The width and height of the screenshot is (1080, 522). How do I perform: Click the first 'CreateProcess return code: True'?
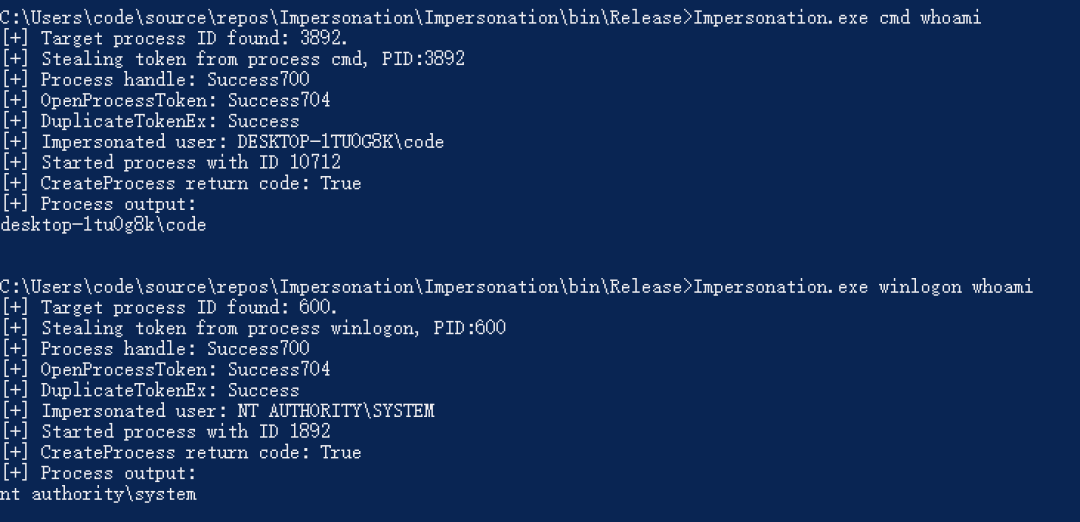(x=201, y=183)
